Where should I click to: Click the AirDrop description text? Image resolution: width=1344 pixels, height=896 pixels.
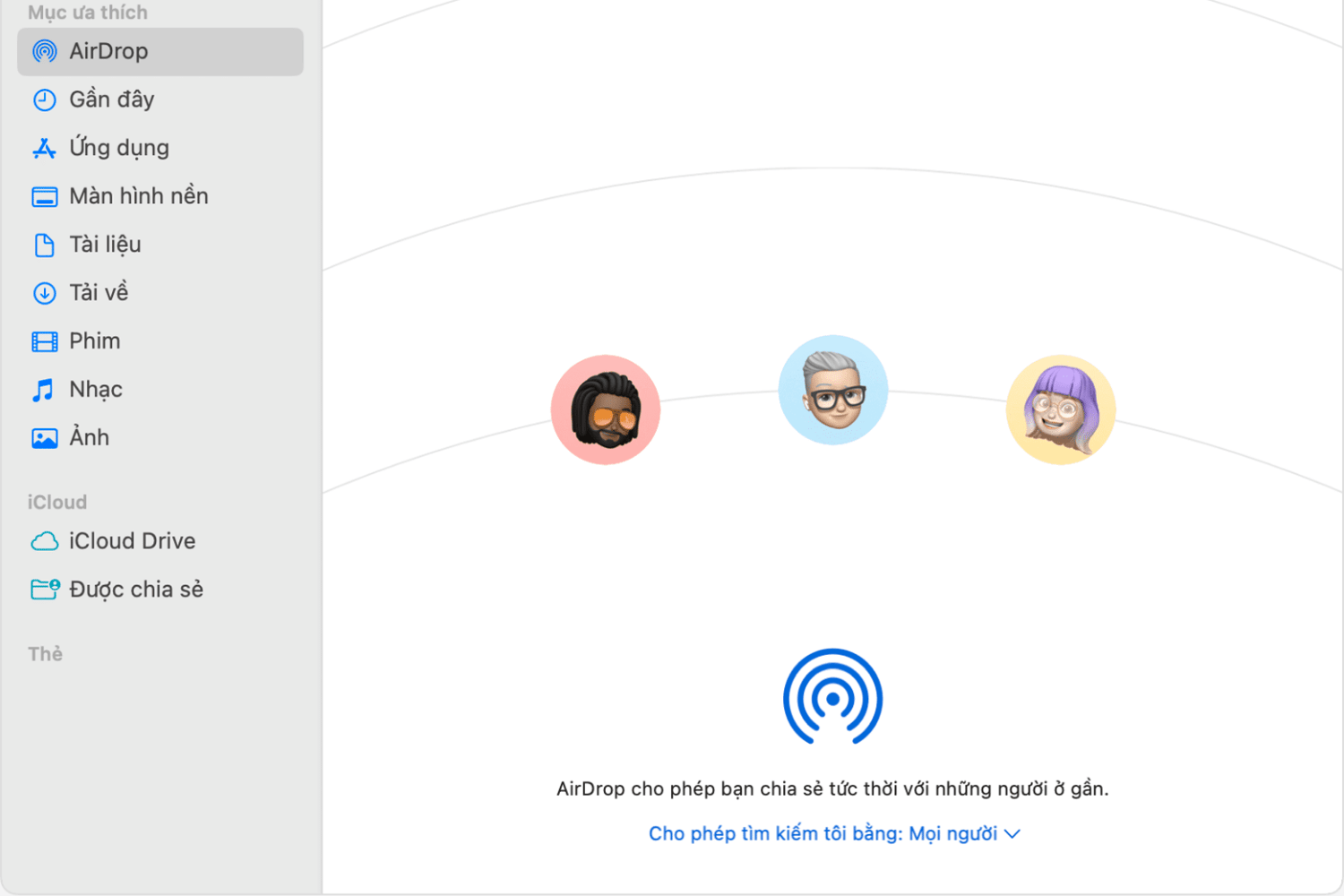[x=832, y=789]
